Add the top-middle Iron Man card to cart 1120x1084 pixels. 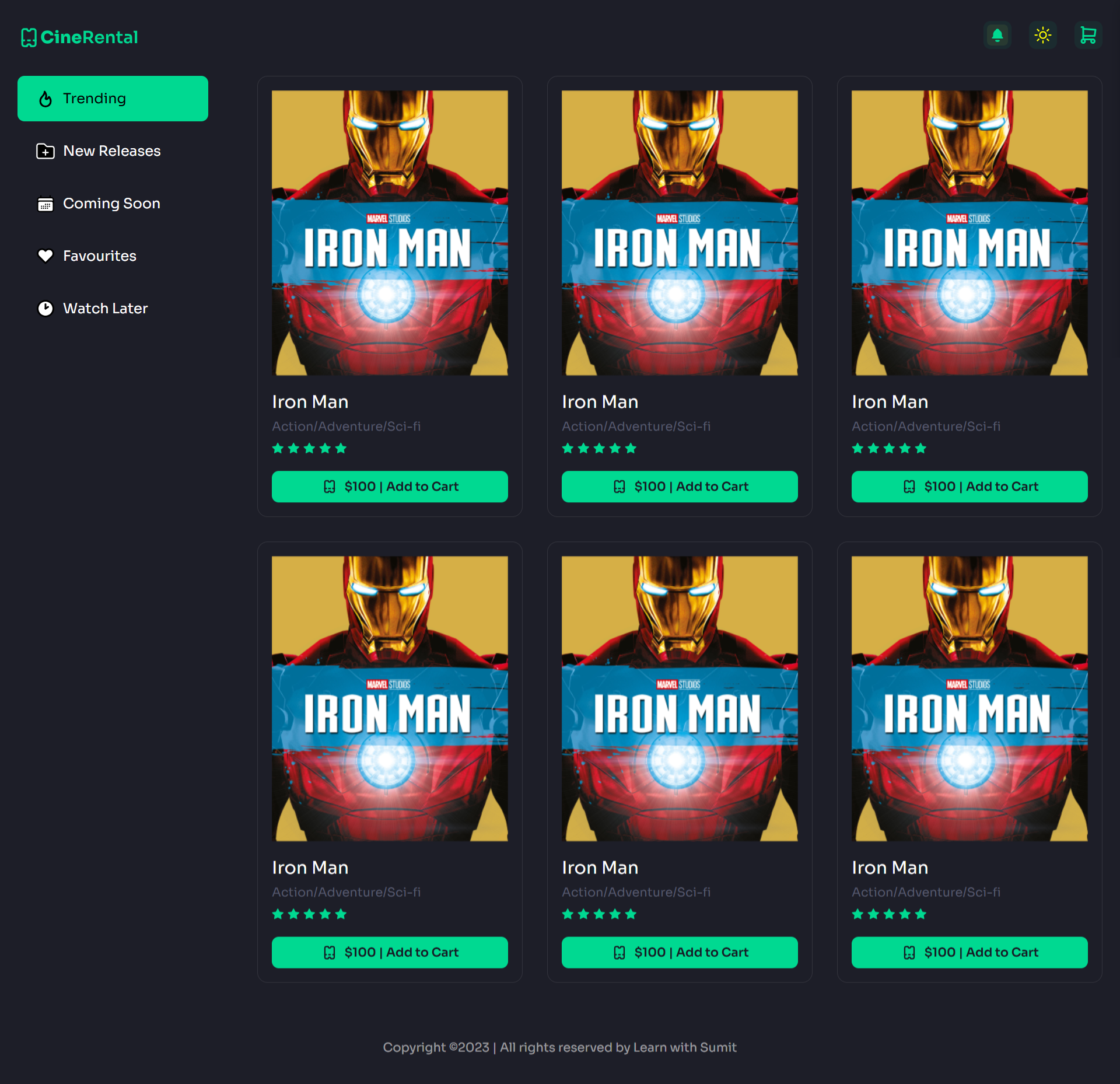680,487
